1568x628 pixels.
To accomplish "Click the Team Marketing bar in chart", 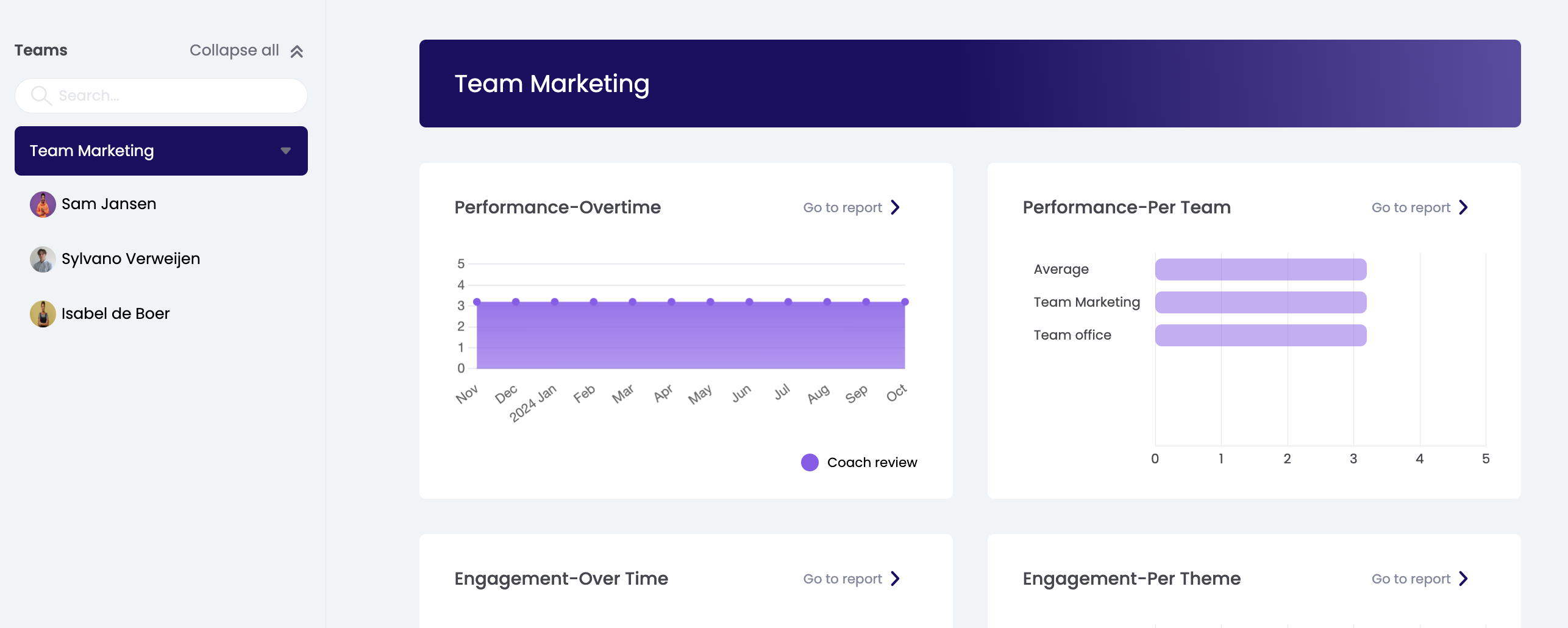I will pyautogui.click(x=1260, y=302).
